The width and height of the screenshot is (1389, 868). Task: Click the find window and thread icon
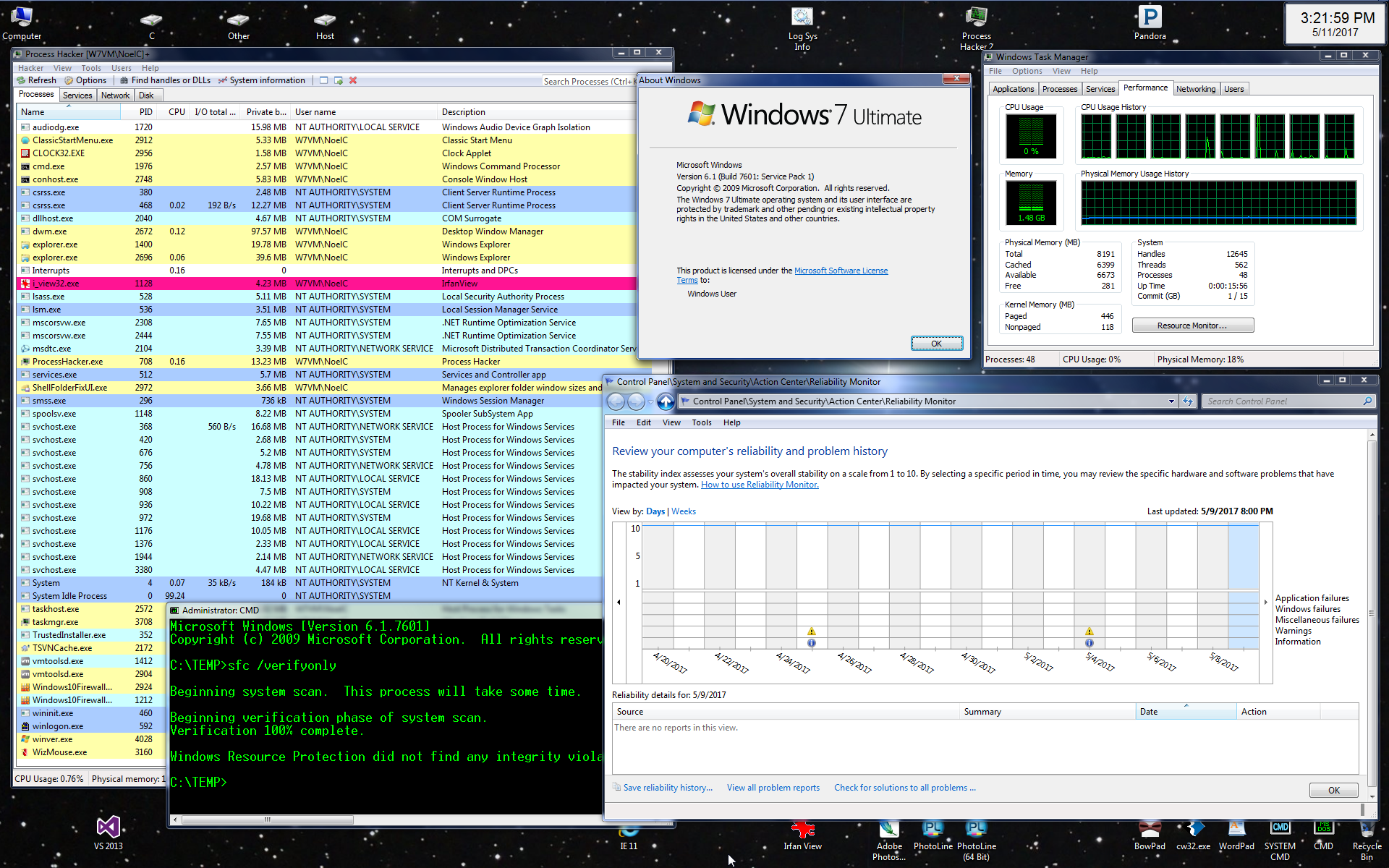[x=339, y=80]
